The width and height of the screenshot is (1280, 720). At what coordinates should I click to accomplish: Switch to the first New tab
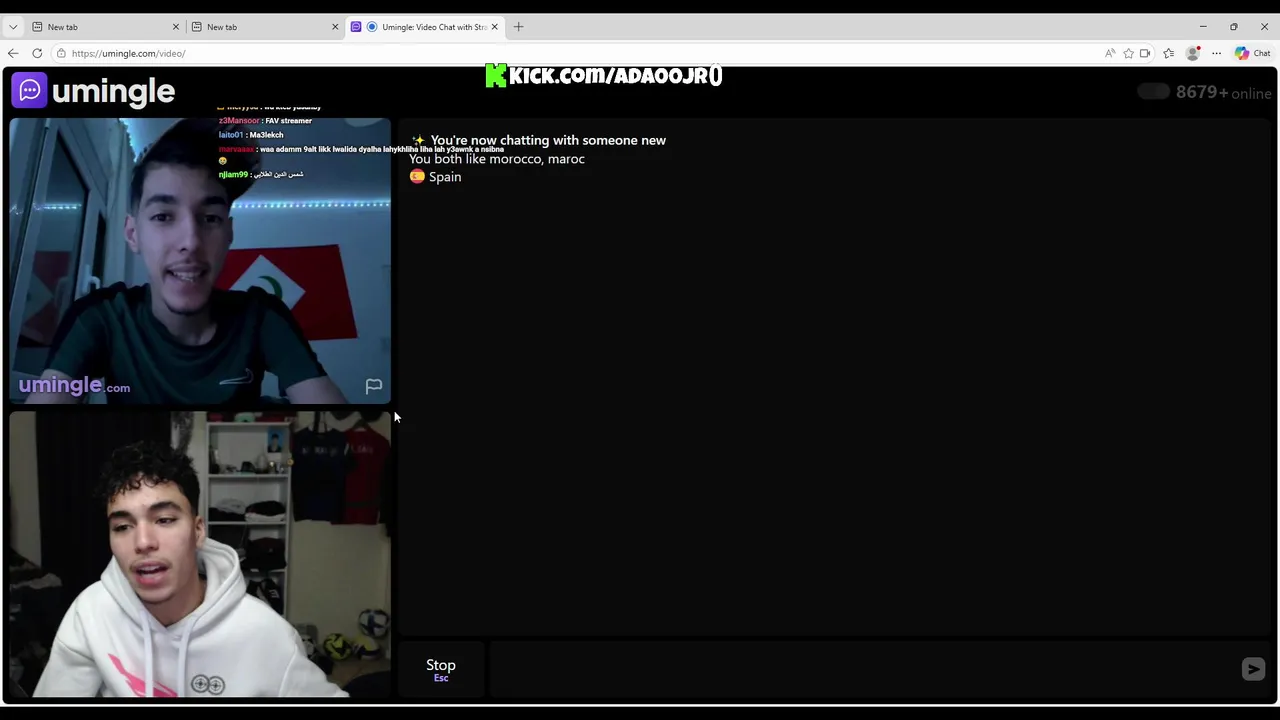(105, 27)
